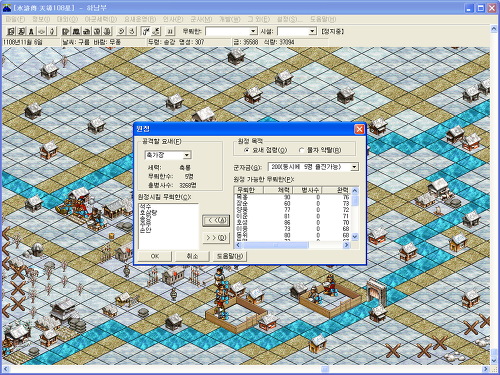Click the 체력 column header
This screenshot has width=500, height=375.
(x=278, y=190)
